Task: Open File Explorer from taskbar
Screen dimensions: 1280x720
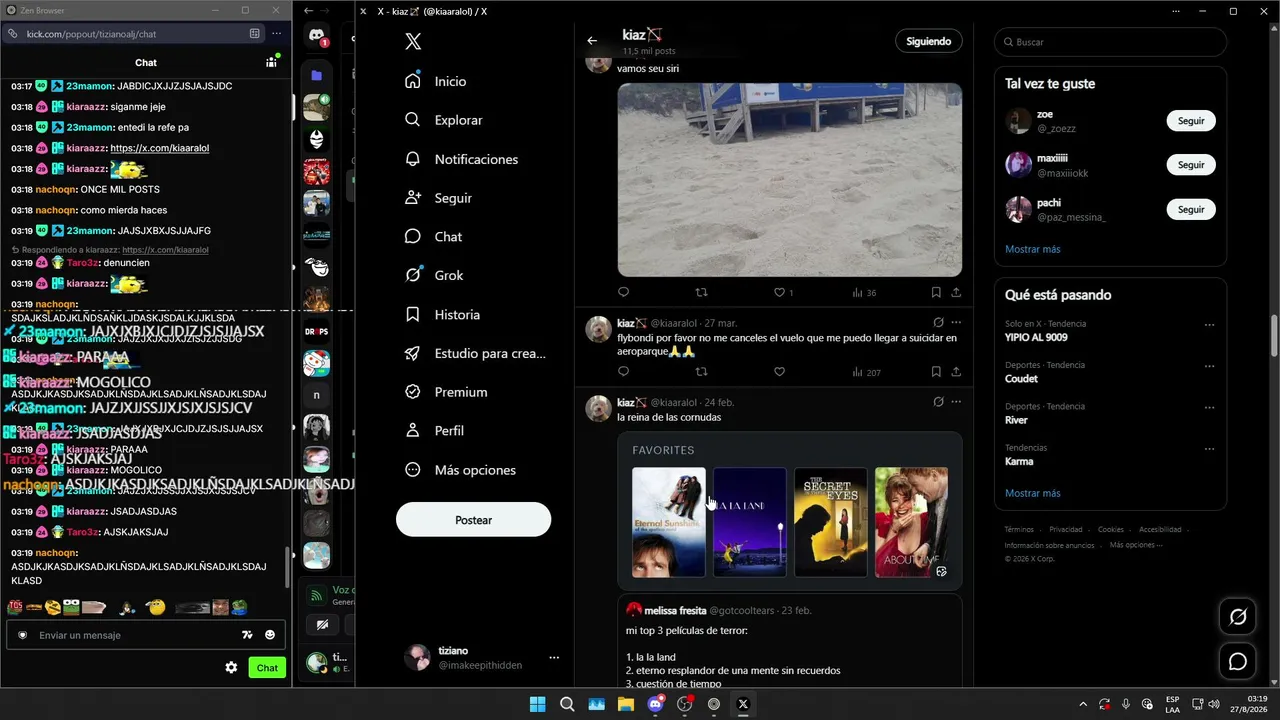Action: click(626, 704)
